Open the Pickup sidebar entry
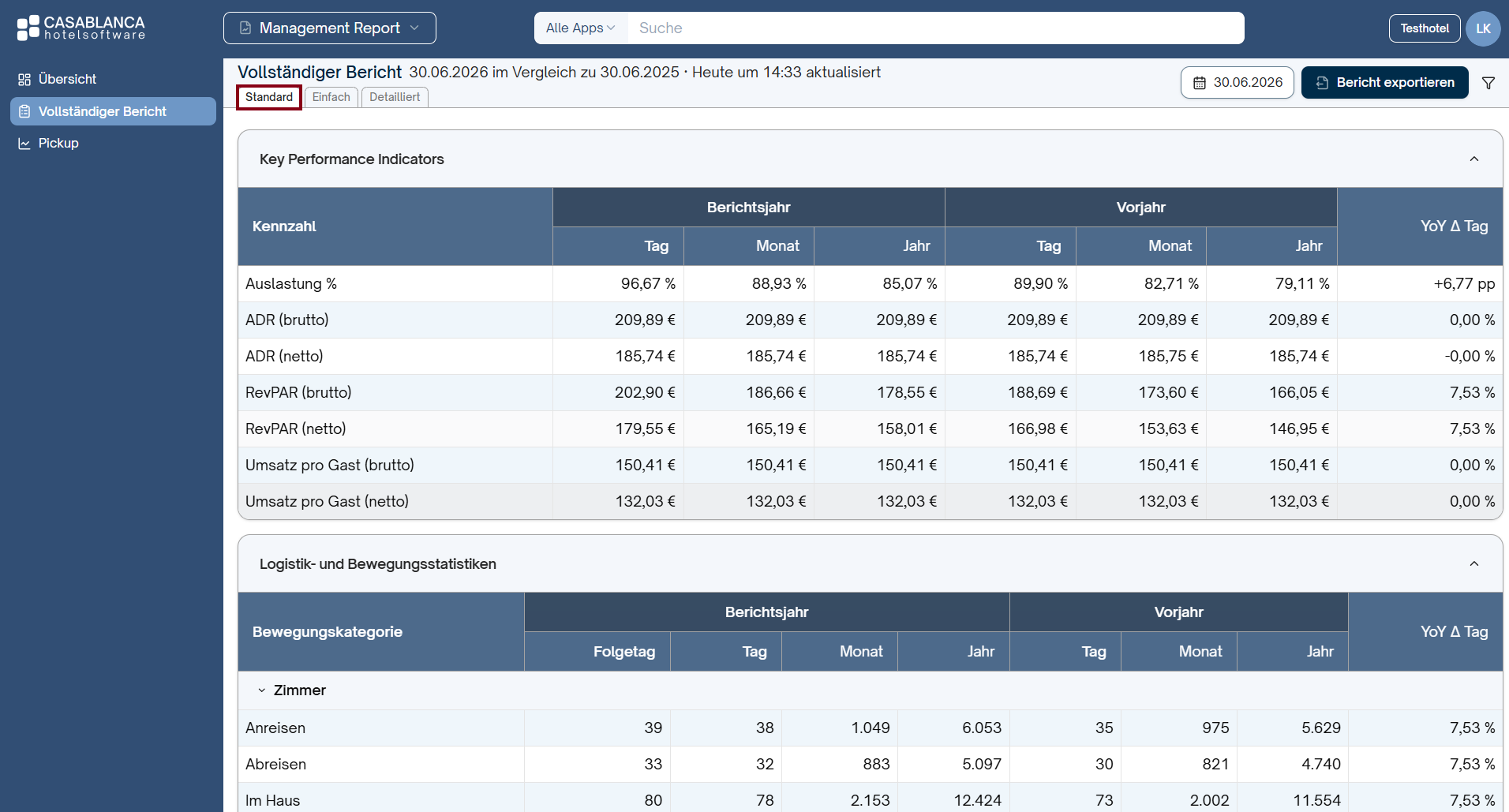The image size is (1509, 812). 113,143
